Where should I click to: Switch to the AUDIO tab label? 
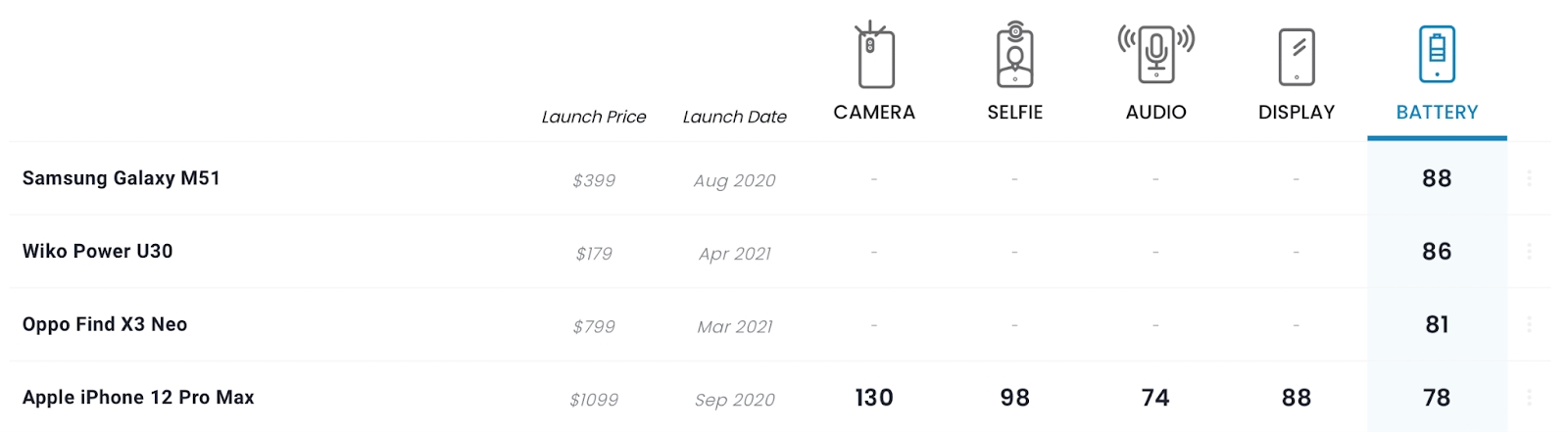point(1156,113)
